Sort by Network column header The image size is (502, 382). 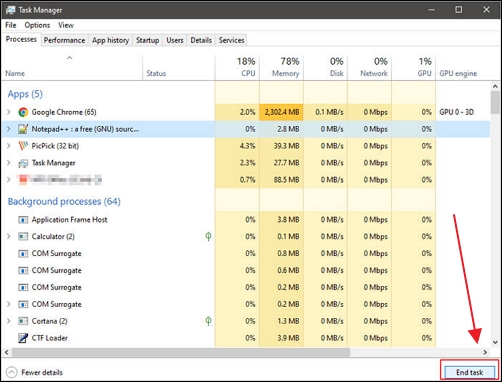369,68
